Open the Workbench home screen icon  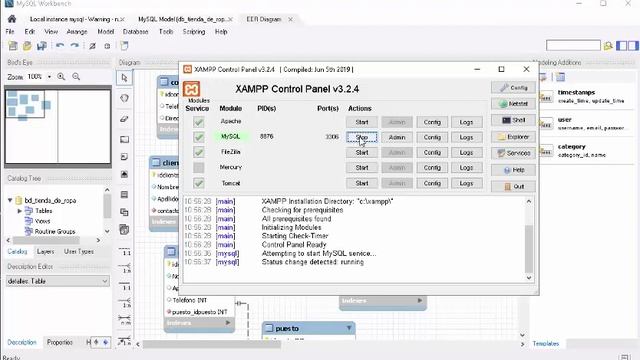[12, 19]
